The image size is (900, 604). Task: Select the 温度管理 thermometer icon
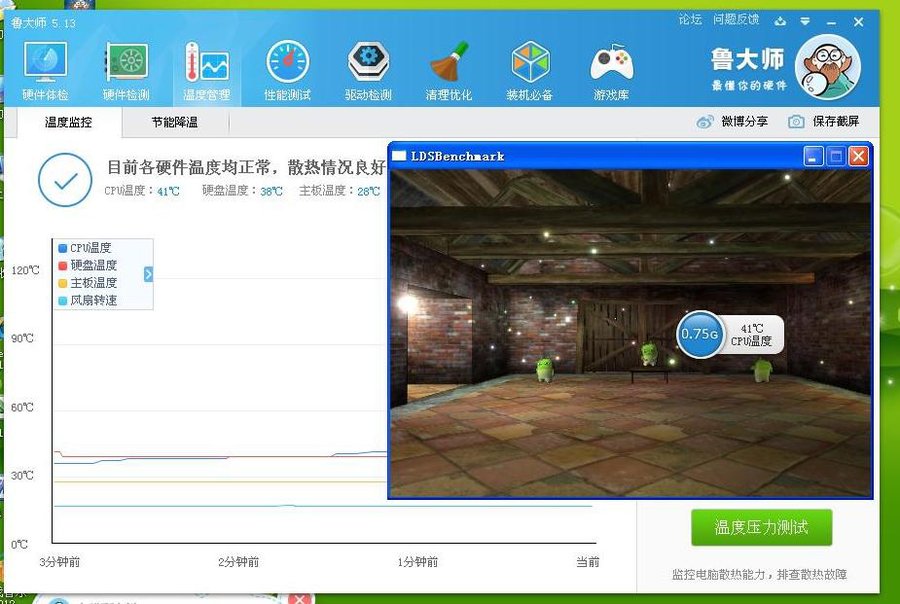click(x=206, y=70)
